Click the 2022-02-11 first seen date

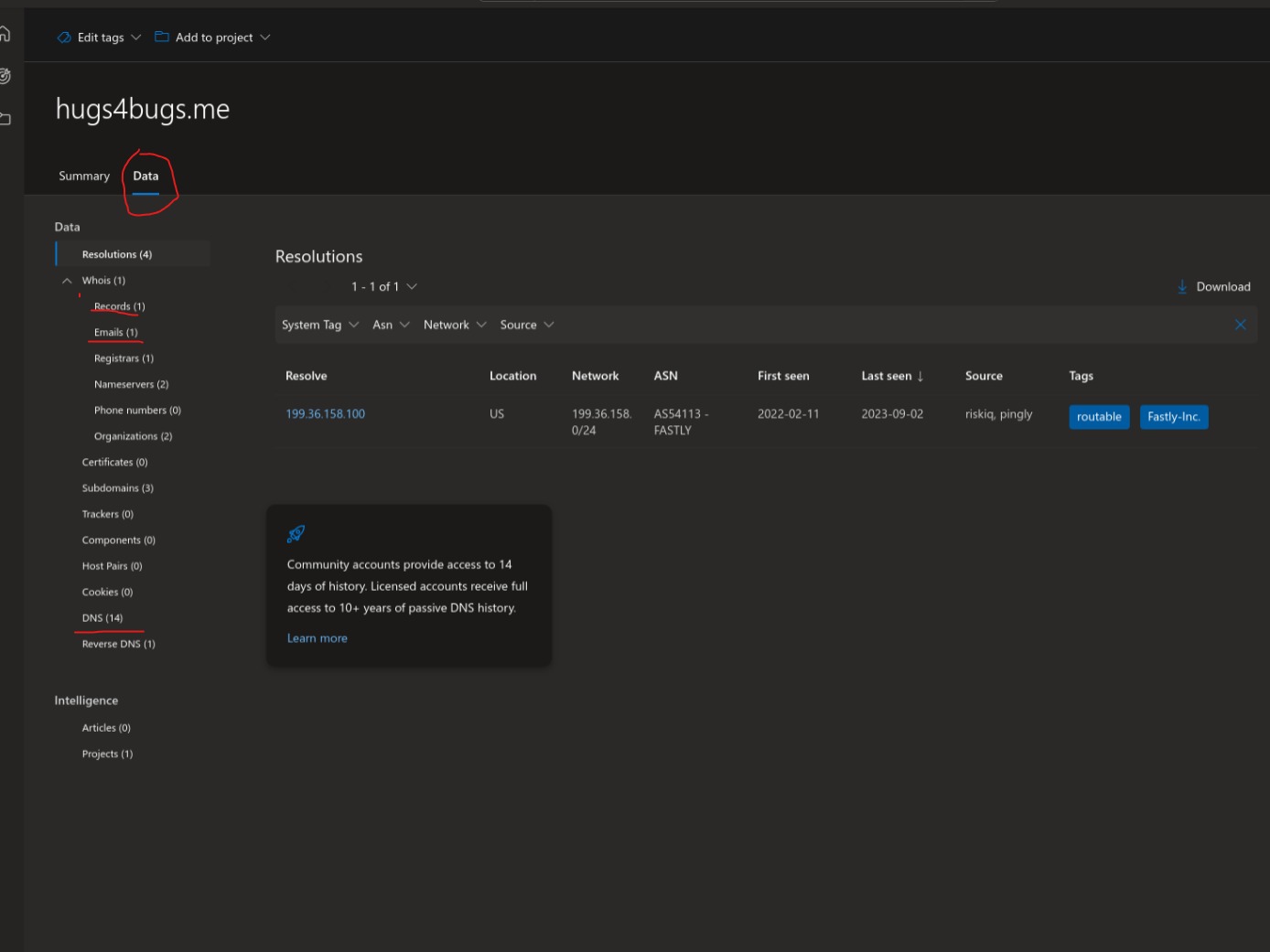click(x=788, y=414)
